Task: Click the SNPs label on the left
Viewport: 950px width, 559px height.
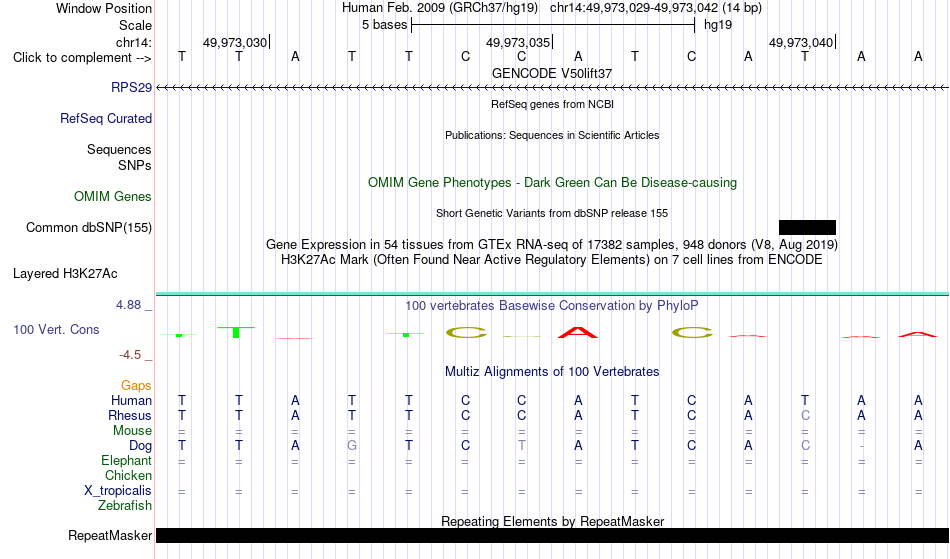Action: coord(135,165)
